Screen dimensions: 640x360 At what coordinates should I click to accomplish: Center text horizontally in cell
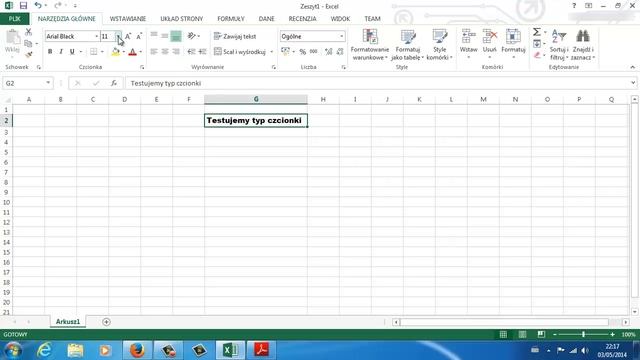coord(165,51)
